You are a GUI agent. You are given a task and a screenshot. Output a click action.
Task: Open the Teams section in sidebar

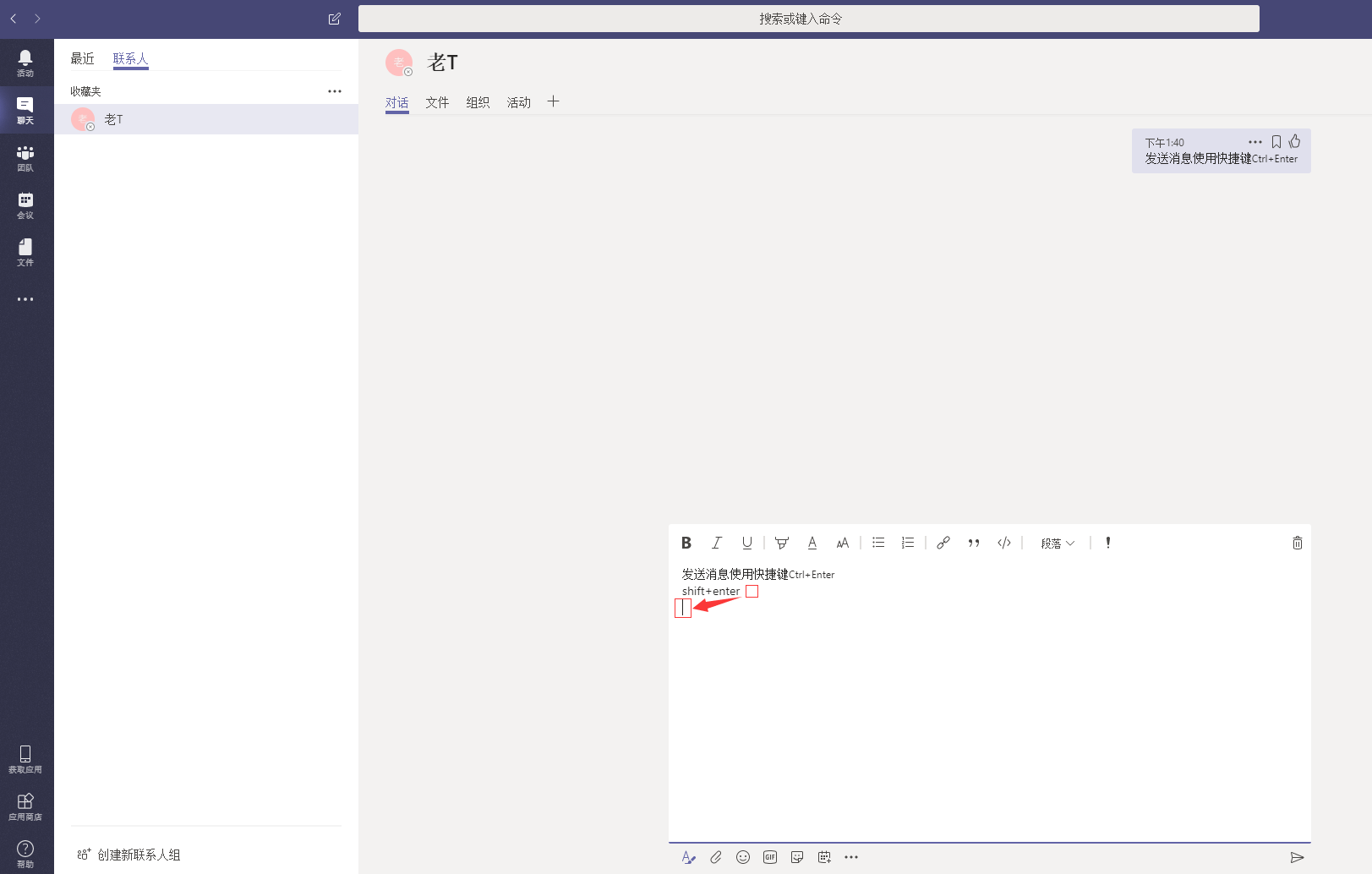[25, 157]
